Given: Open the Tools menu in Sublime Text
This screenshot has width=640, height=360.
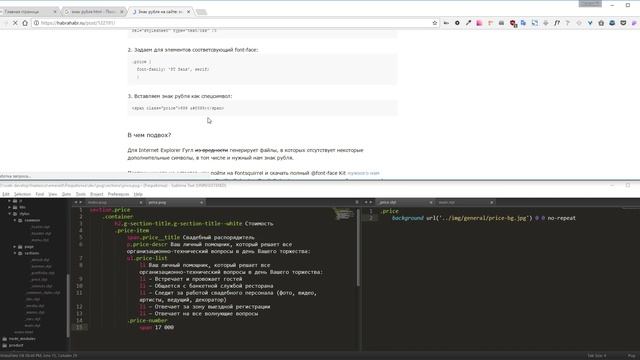Looking at the screenshot, I should click(x=81, y=194).
